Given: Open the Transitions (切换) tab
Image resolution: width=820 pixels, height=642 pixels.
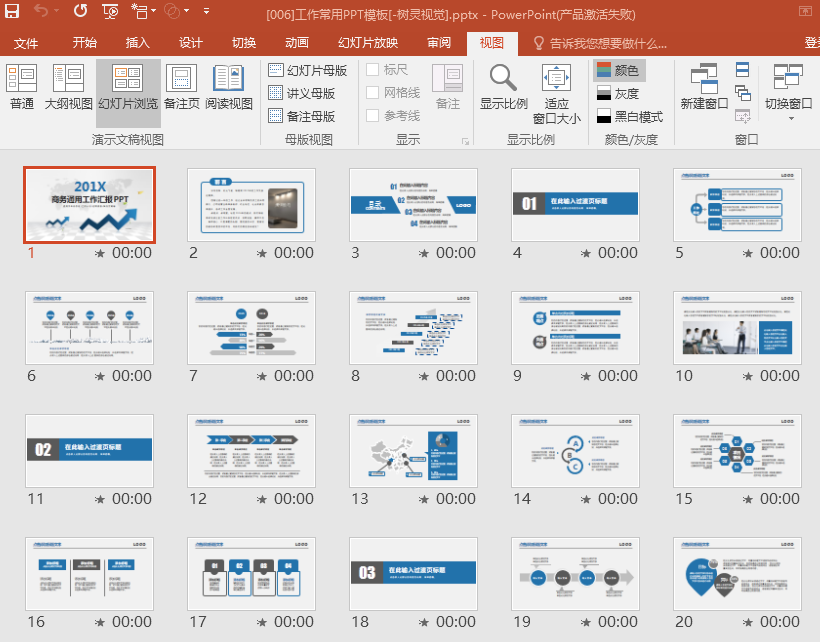Looking at the screenshot, I should [244, 43].
